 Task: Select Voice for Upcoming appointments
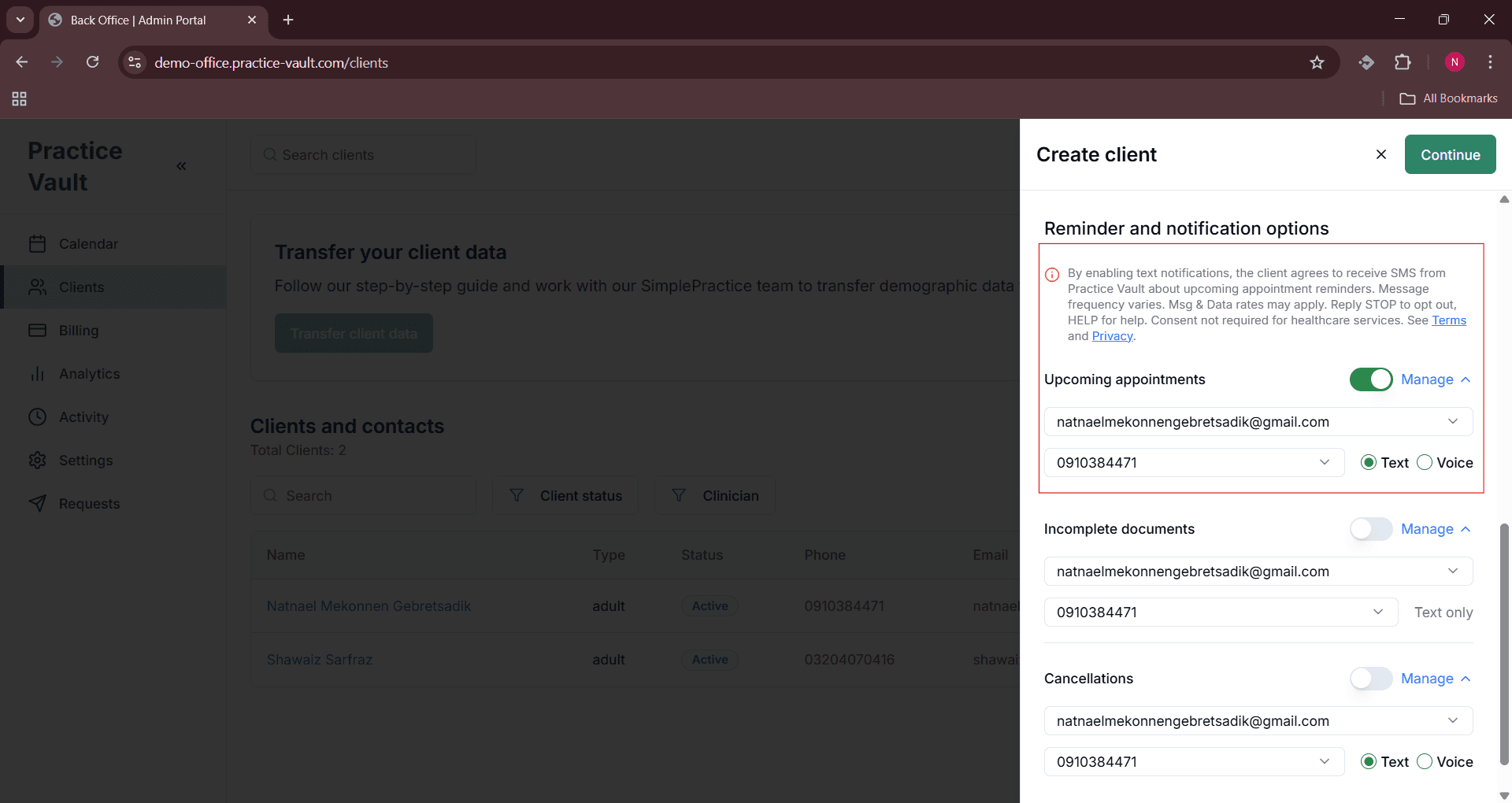[x=1425, y=463]
